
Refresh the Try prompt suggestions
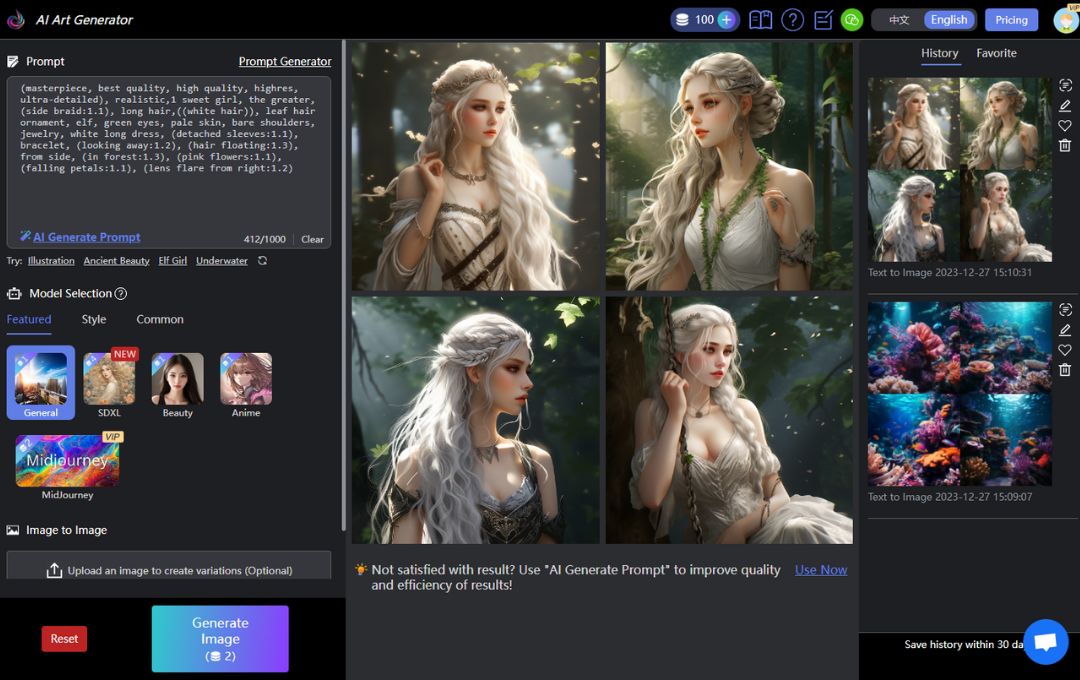262,260
